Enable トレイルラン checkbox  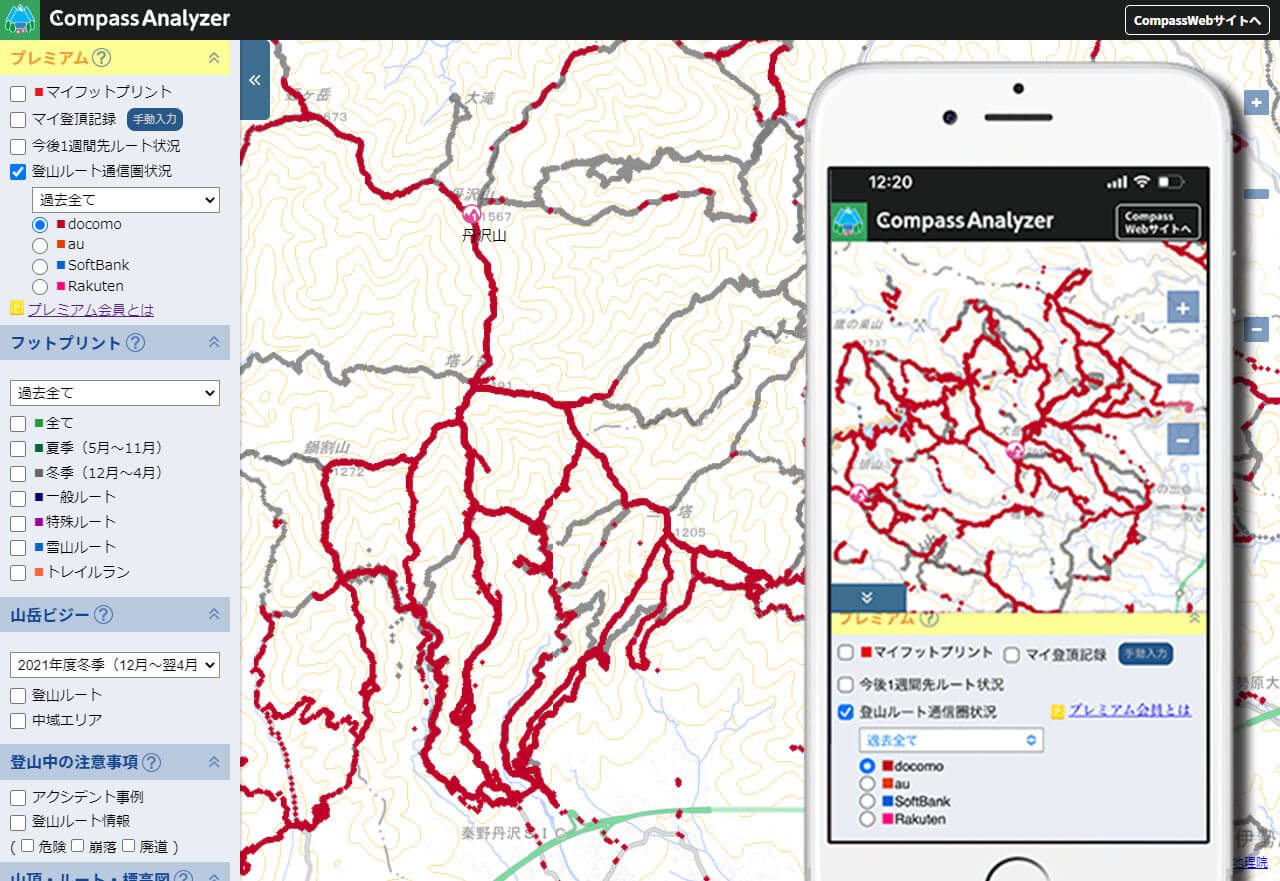click(18, 573)
